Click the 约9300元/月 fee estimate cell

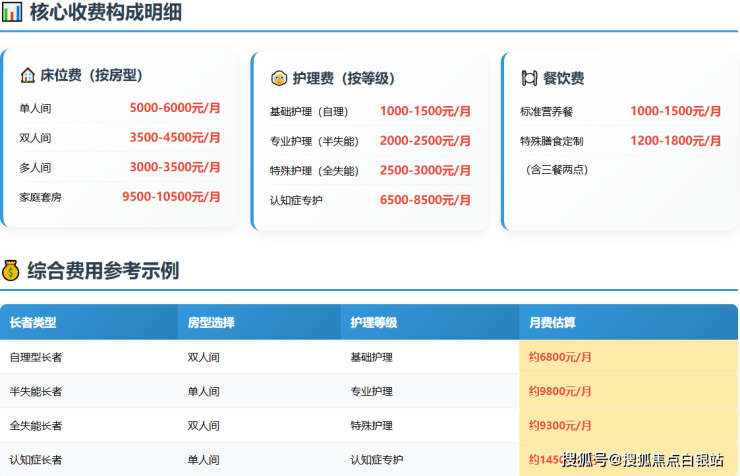[x=560, y=425]
